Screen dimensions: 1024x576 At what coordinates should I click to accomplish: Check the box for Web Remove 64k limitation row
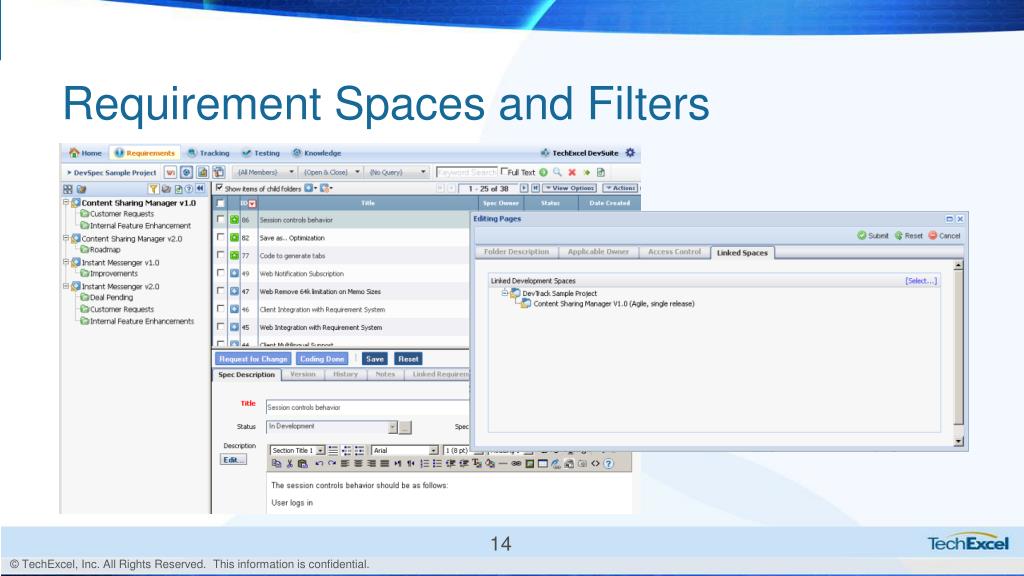pyautogui.click(x=221, y=291)
